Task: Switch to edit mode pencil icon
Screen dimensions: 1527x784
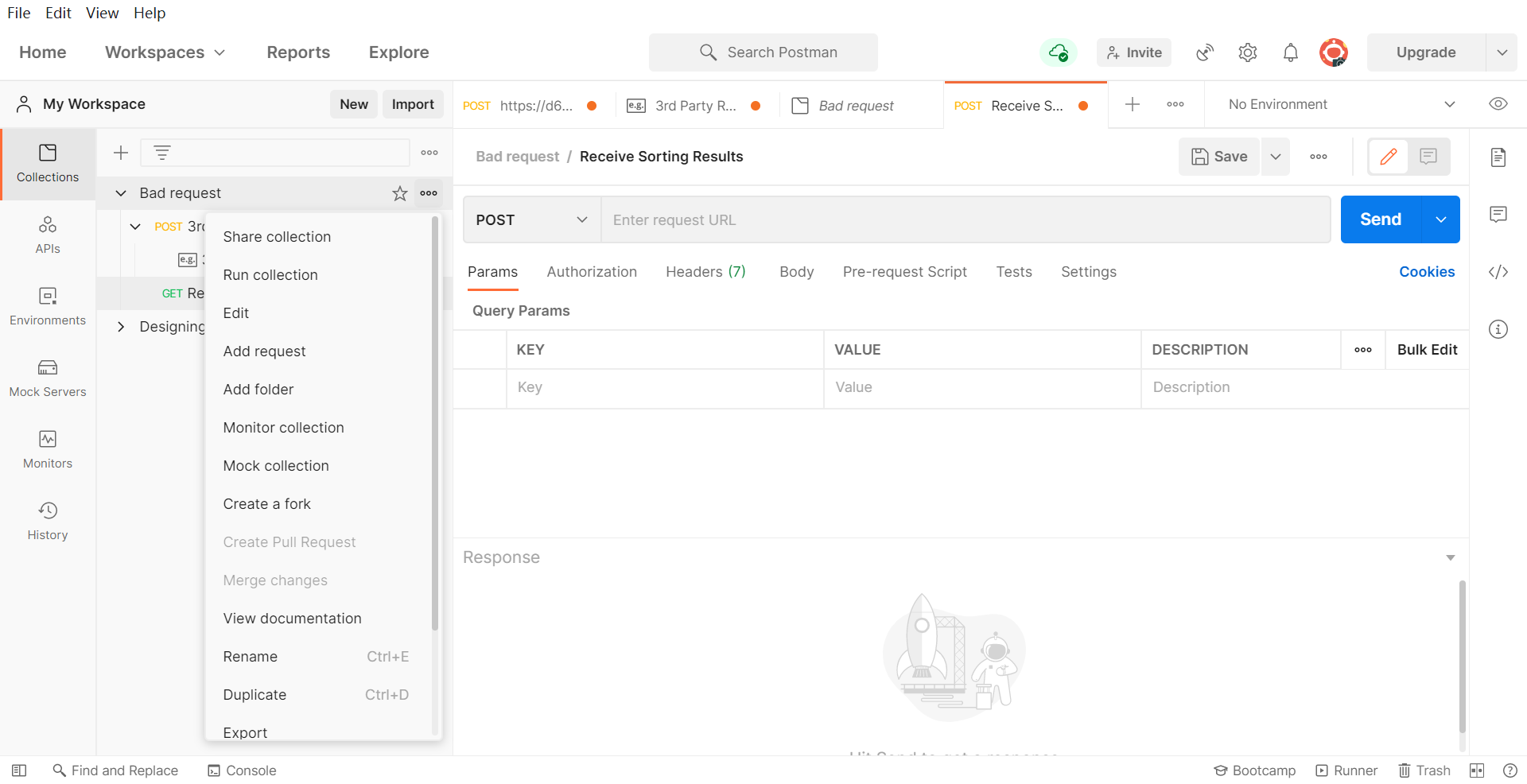Action: point(1389,157)
